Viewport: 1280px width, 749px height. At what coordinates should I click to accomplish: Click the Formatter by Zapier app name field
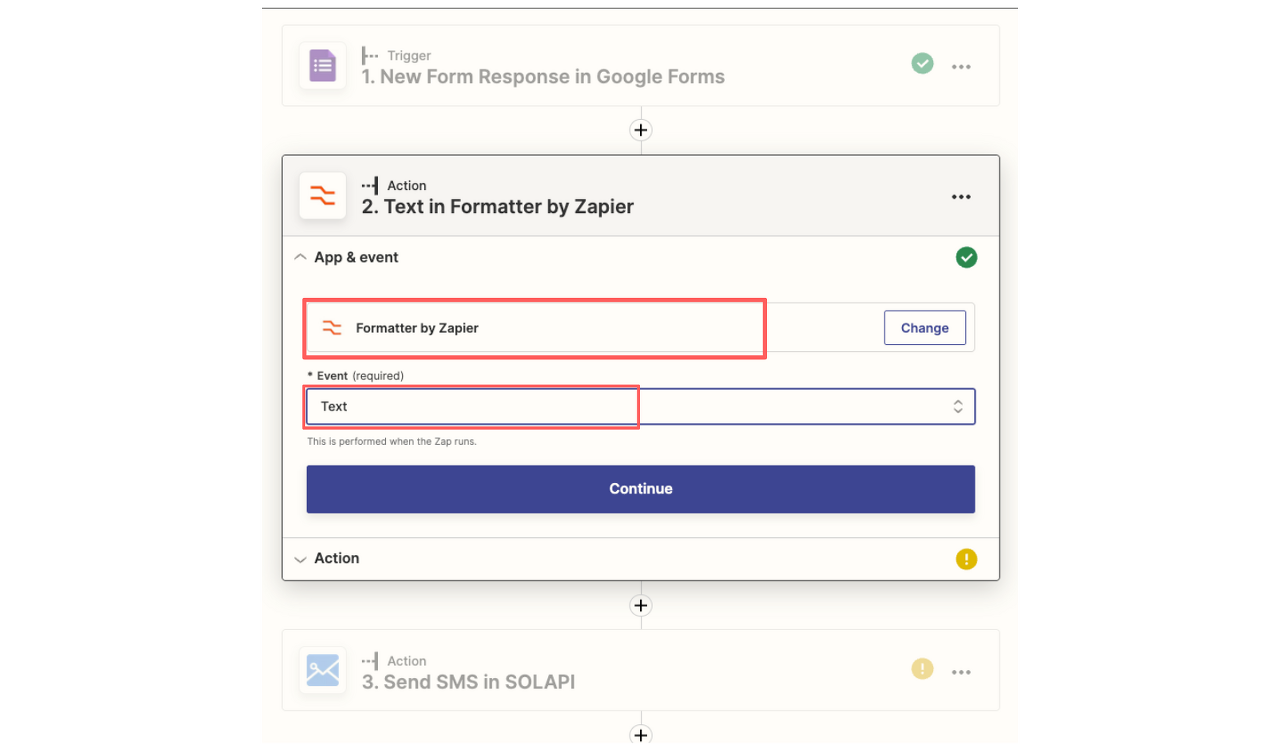tap(640, 328)
